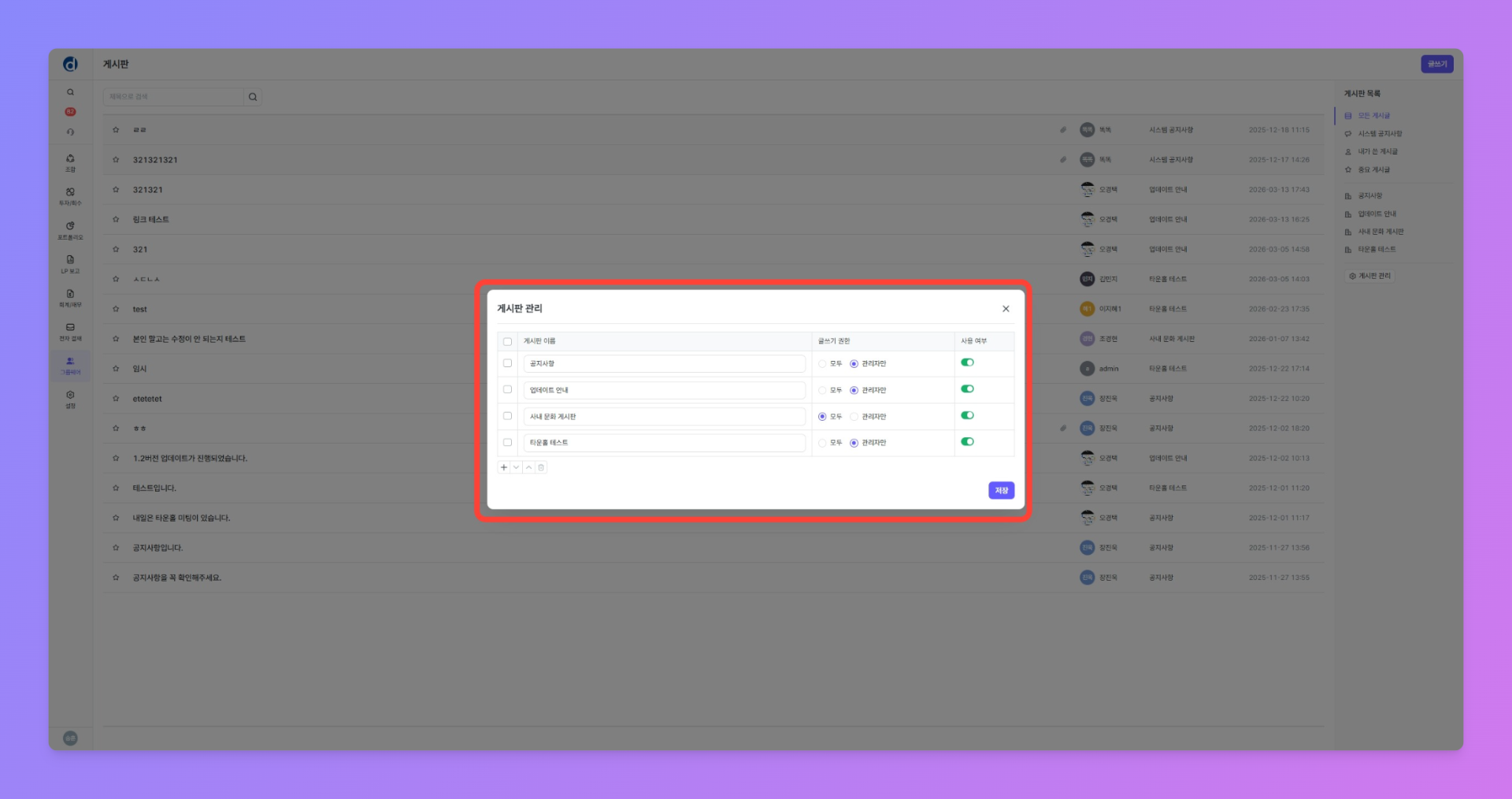This screenshot has height=799, width=1512.
Task: Move selected board up with chevron
Action: click(x=529, y=467)
